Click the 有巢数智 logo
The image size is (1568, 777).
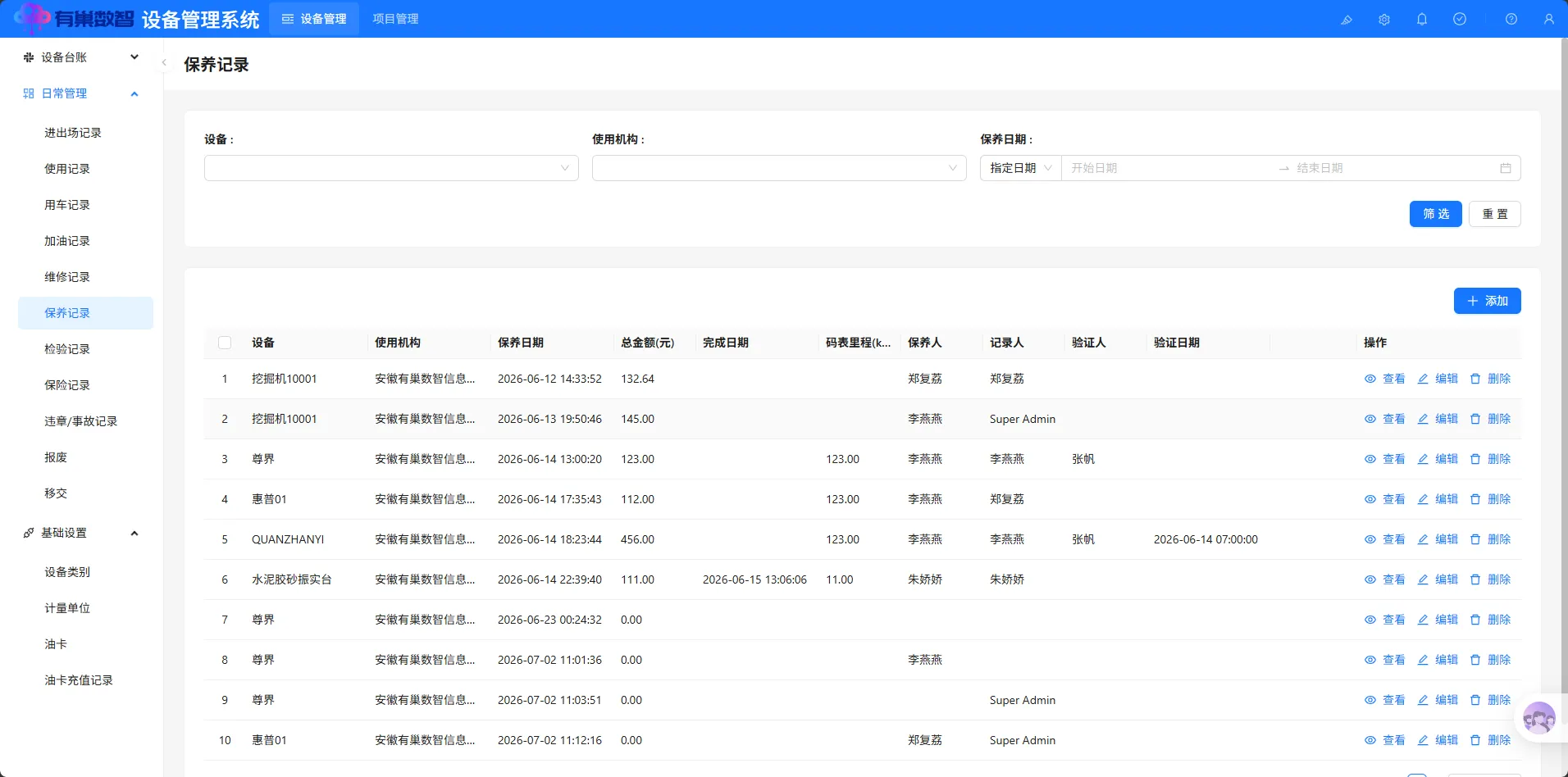(74, 18)
